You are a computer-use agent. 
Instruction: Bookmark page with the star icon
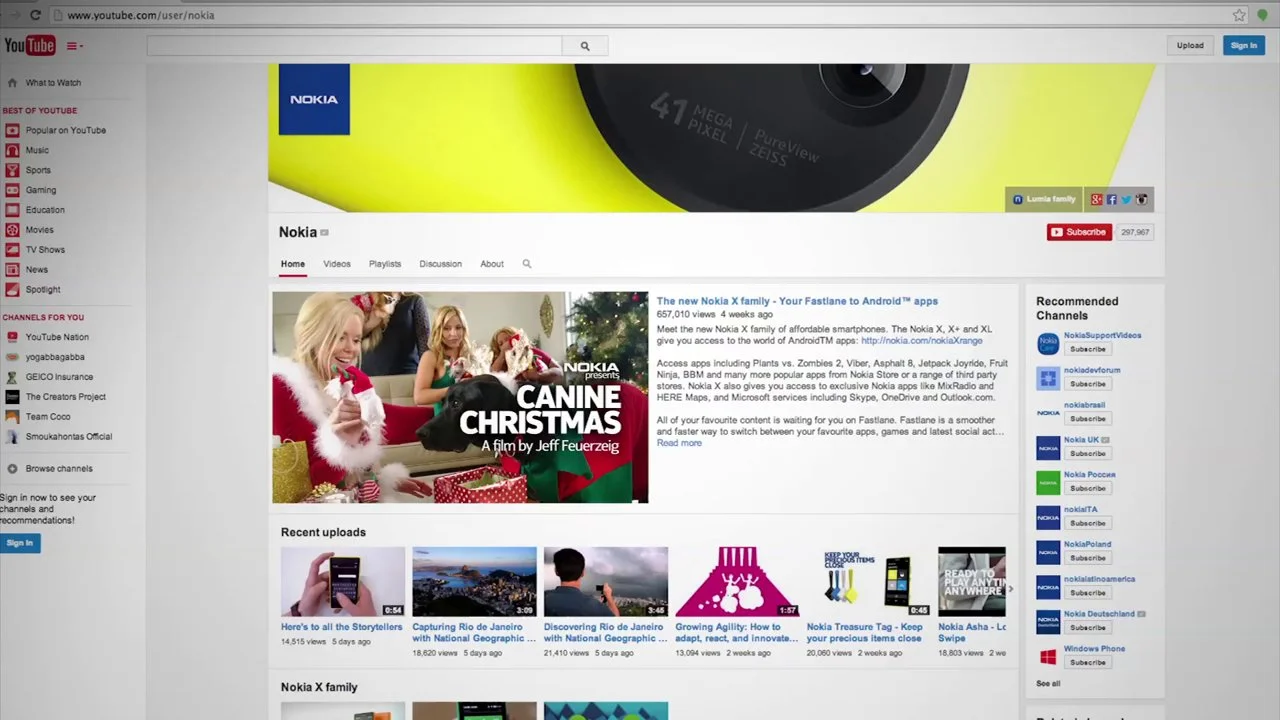(1239, 15)
